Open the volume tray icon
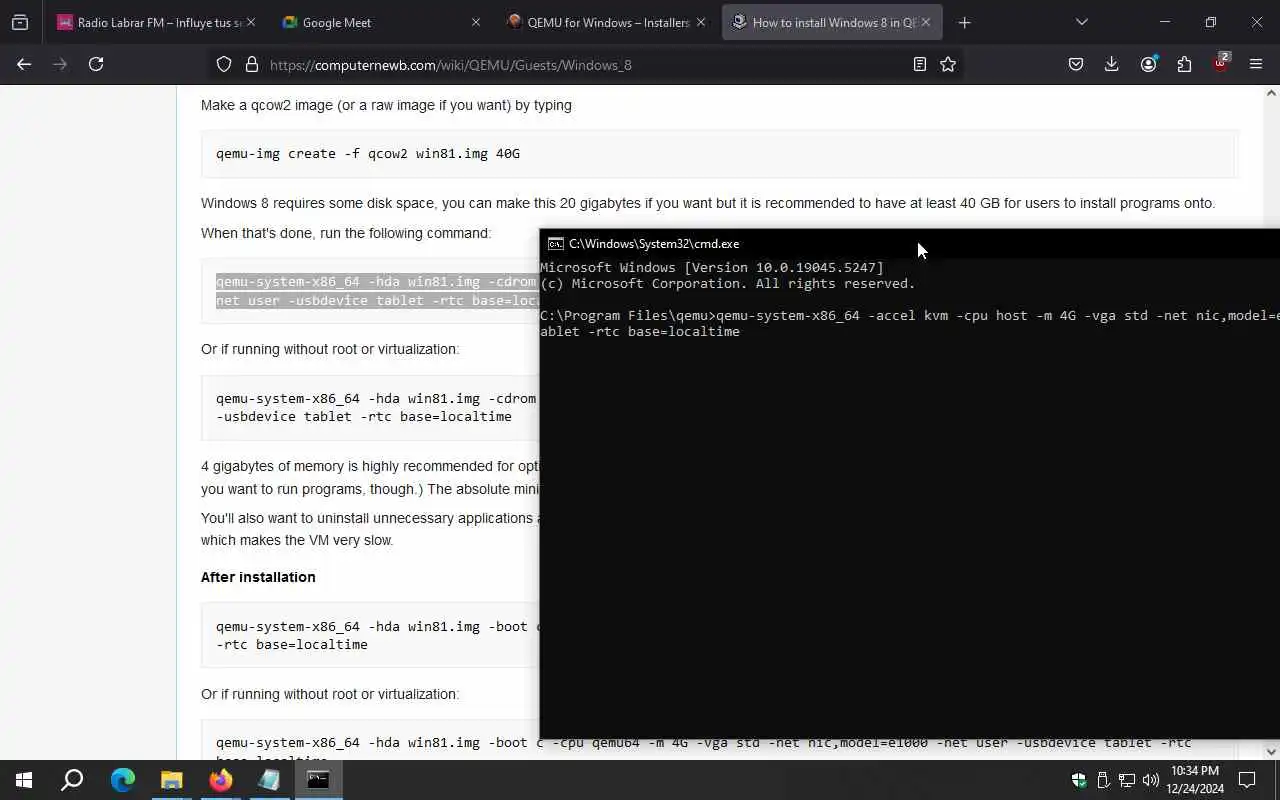The width and height of the screenshot is (1280, 800). (1151, 780)
